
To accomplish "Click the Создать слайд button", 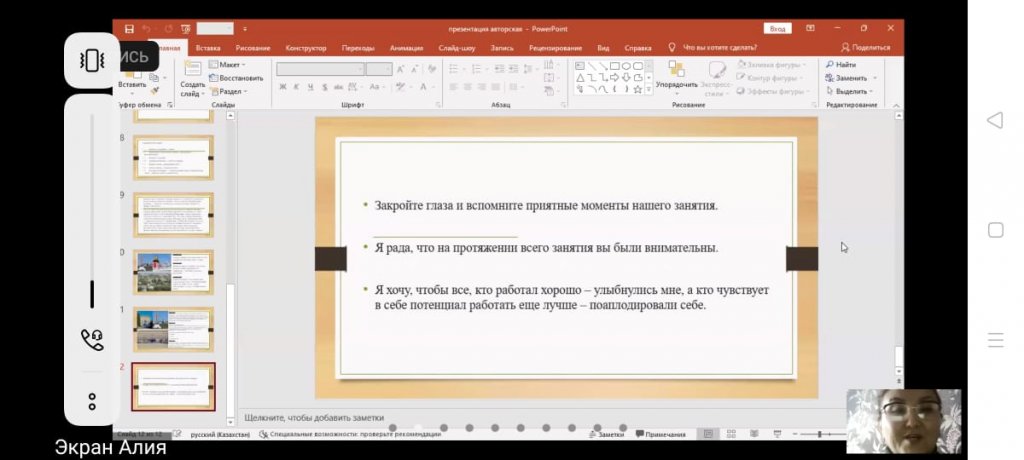I will click(x=193, y=78).
